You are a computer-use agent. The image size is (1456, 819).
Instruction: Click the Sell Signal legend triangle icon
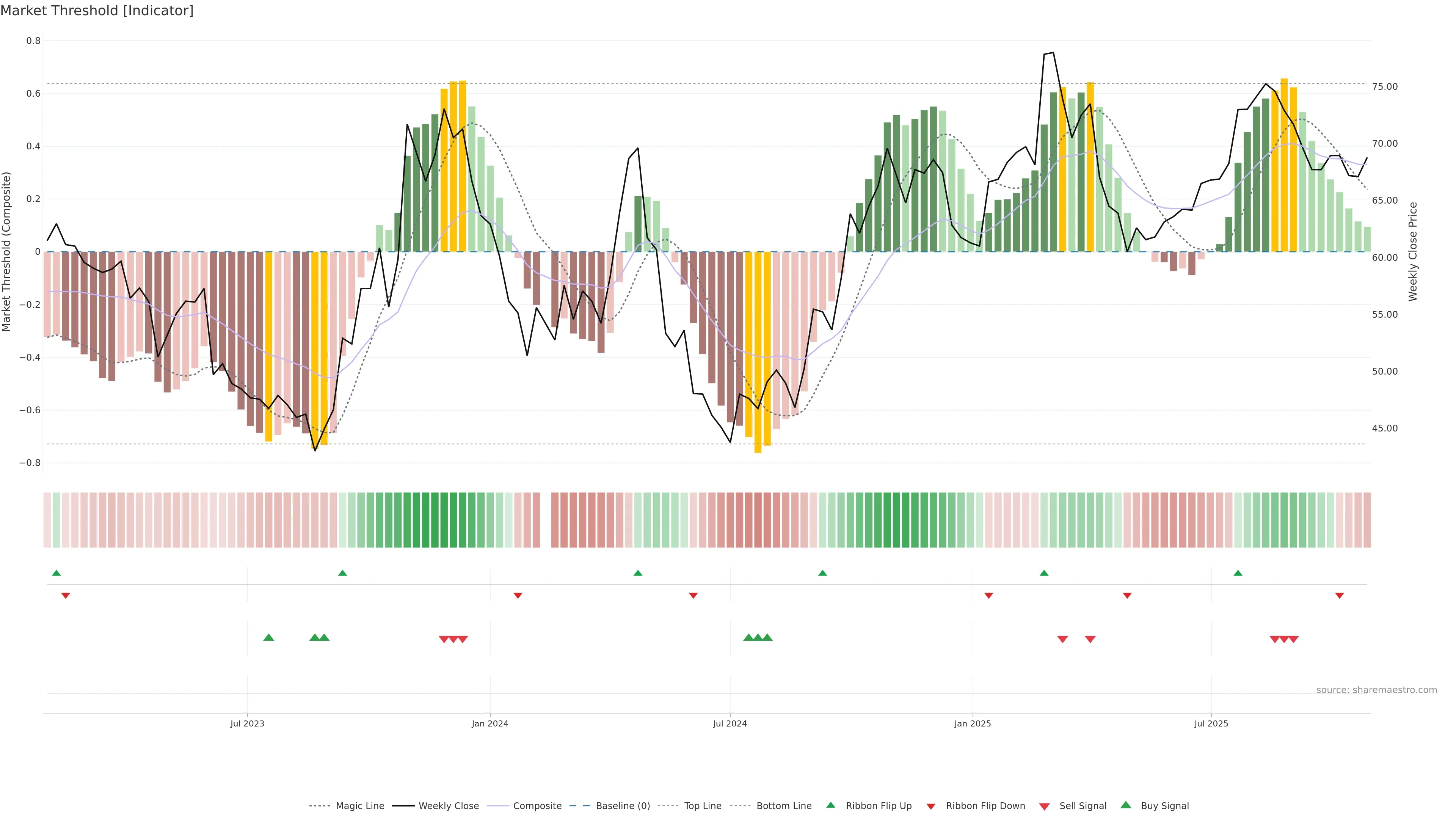coord(1045,806)
